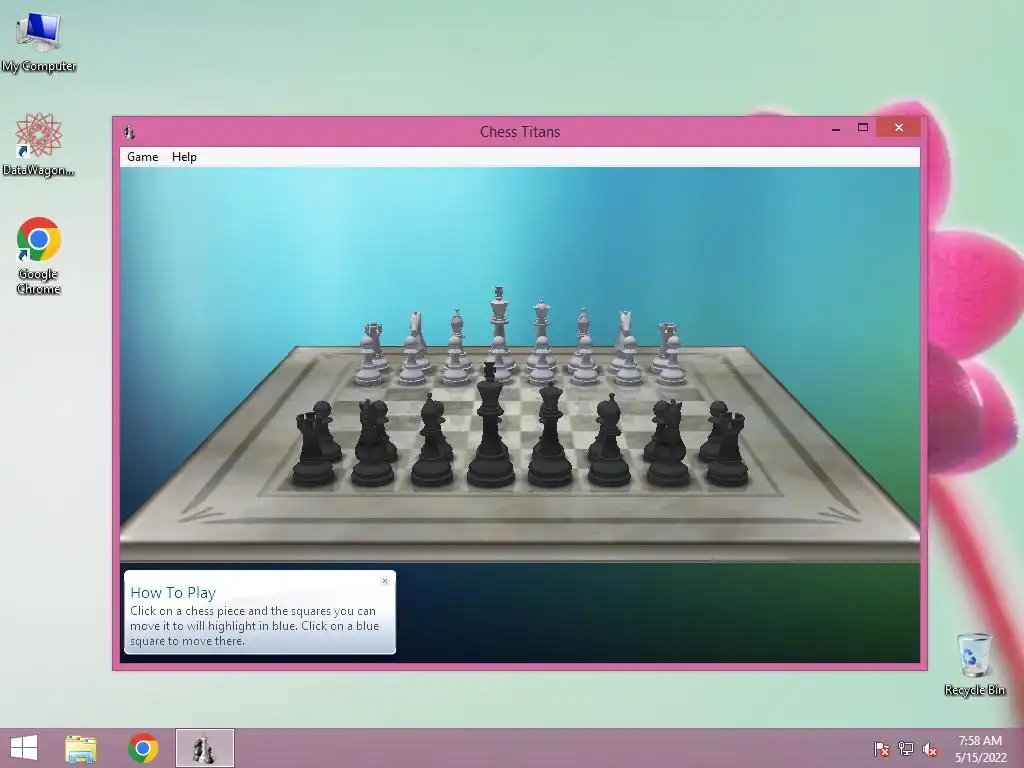Image resolution: width=1024 pixels, height=768 pixels.
Task: Click the Chess Titans title bar icon
Action: click(x=129, y=132)
